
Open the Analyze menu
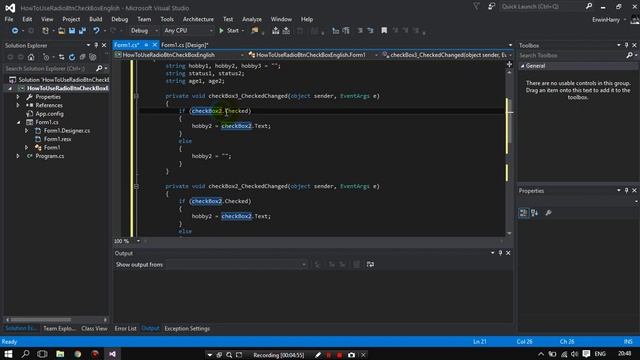pyautogui.click(x=252, y=19)
